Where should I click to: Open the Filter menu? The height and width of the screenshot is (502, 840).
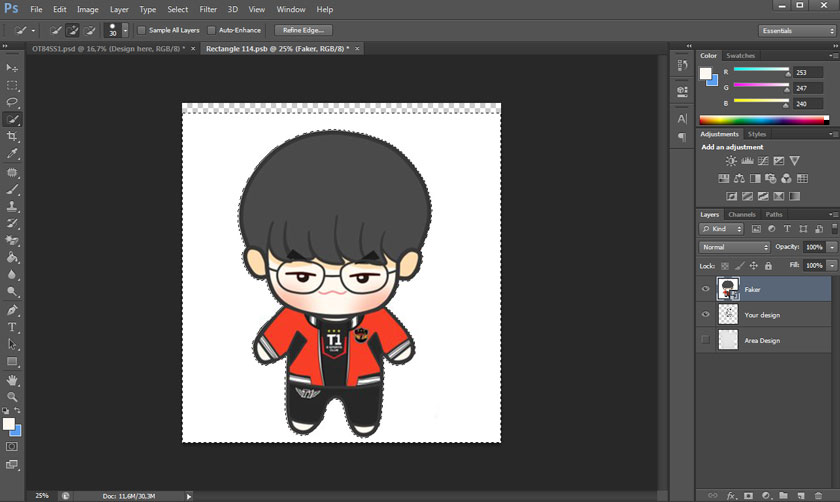(208, 9)
